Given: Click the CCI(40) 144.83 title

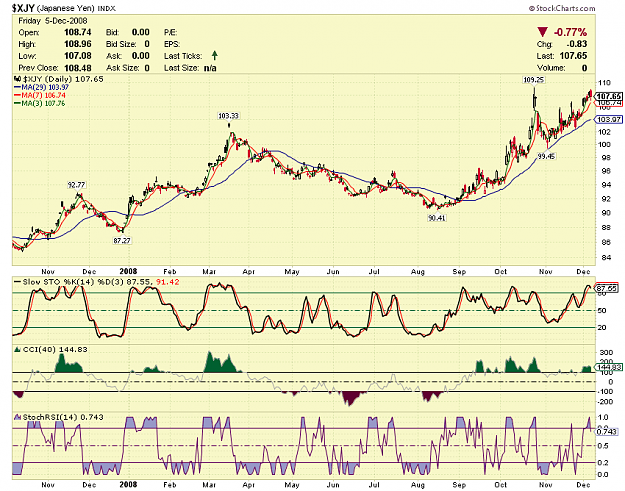Looking at the screenshot, I should [55, 350].
